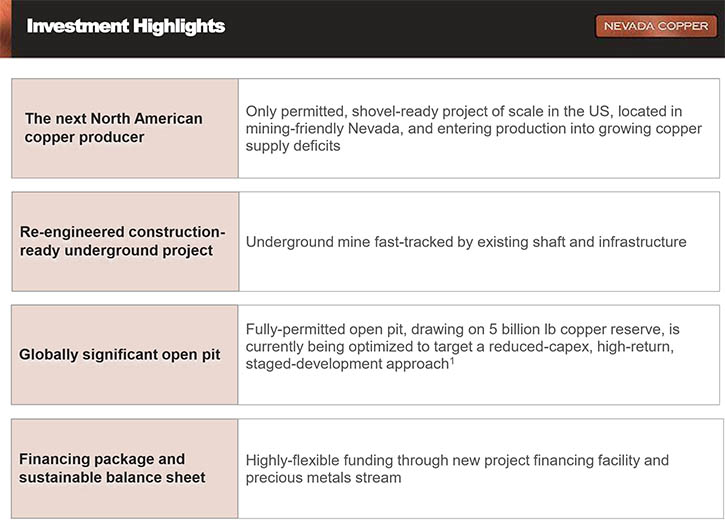Image resolution: width=725 pixels, height=521 pixels.
Task: Click 'The next North American copper producer' heading
Action: click(113, 128)
